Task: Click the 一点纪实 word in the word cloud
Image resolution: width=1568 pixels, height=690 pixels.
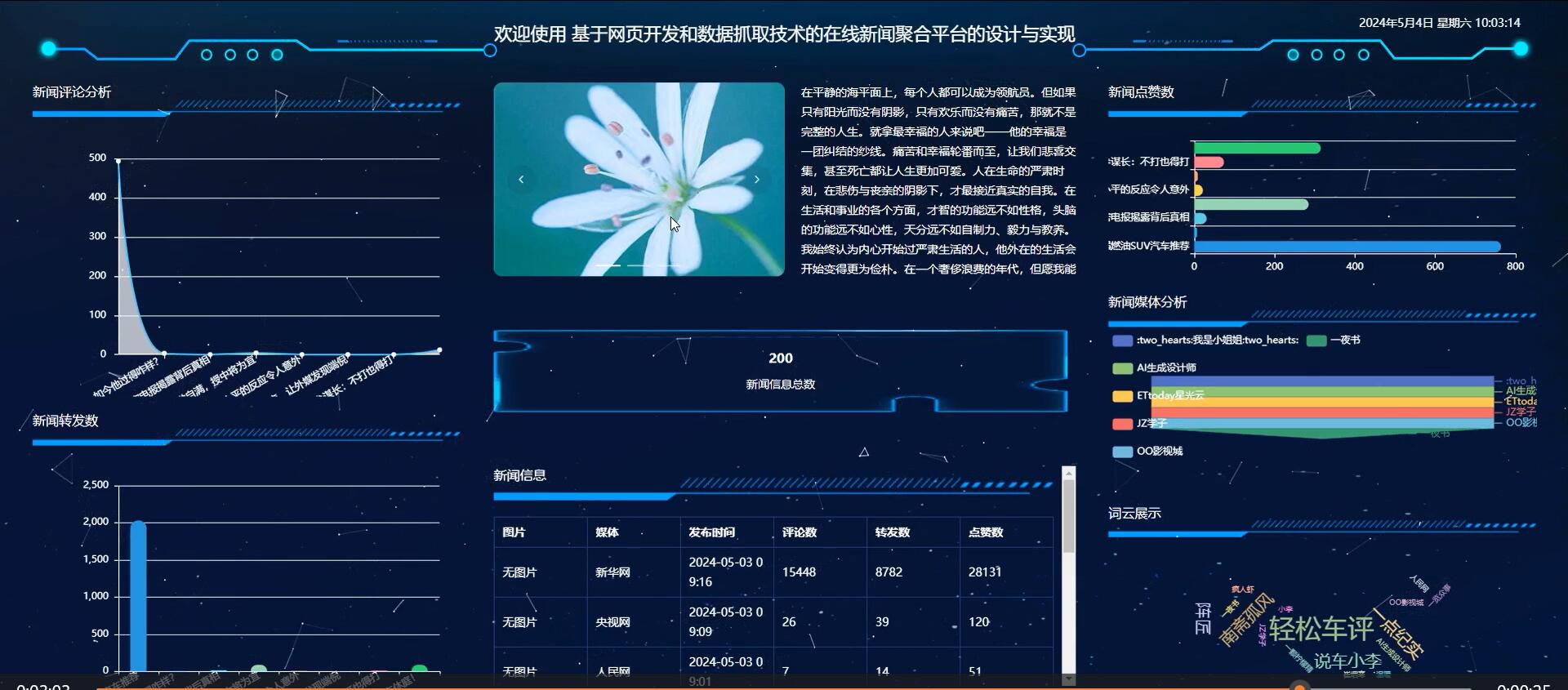Action: (1399, 634)
